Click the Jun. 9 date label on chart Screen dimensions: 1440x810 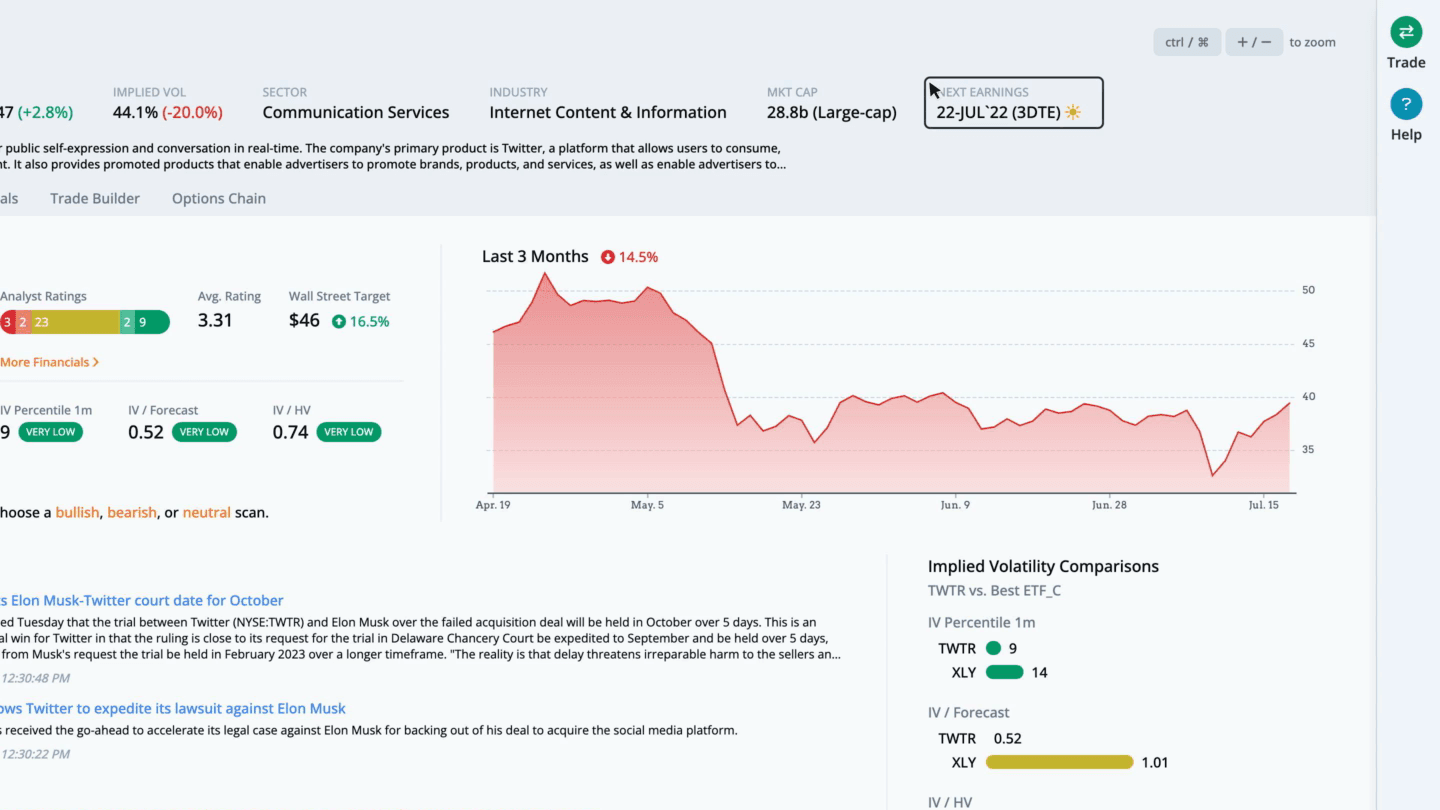click(955, 505)
